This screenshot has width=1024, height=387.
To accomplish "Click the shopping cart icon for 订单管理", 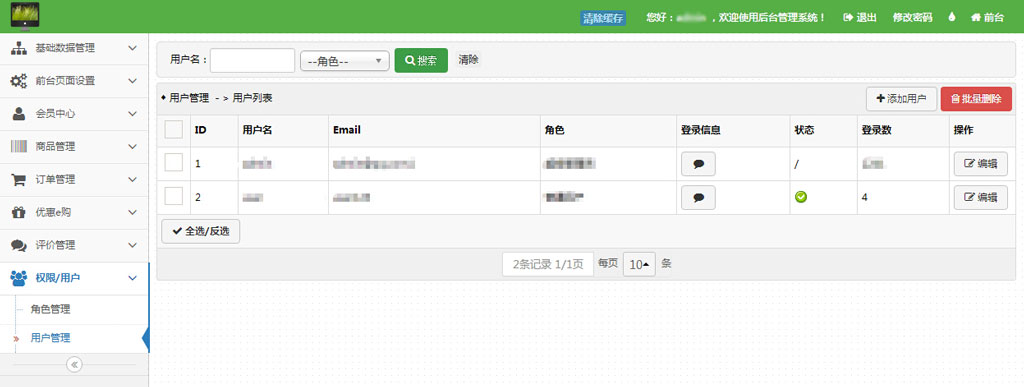I will (x=18, y=179).
